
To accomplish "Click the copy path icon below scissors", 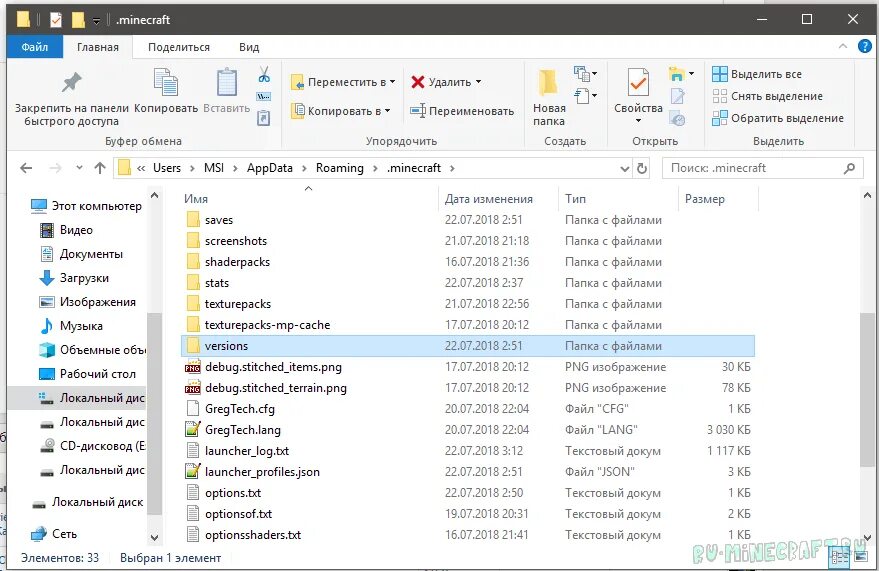I will (x=263, y=97).
